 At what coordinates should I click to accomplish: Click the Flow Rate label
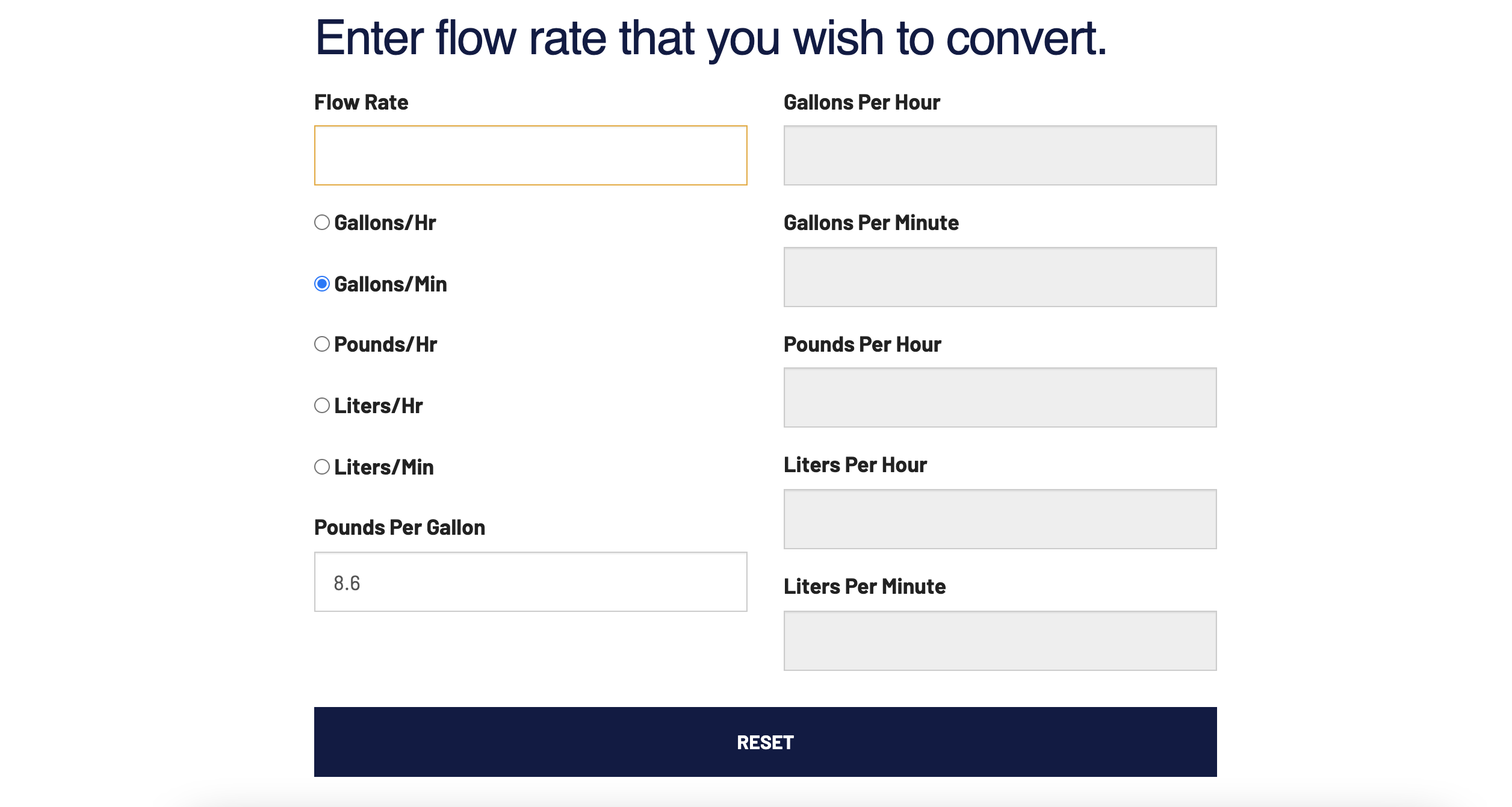(361, 102)
